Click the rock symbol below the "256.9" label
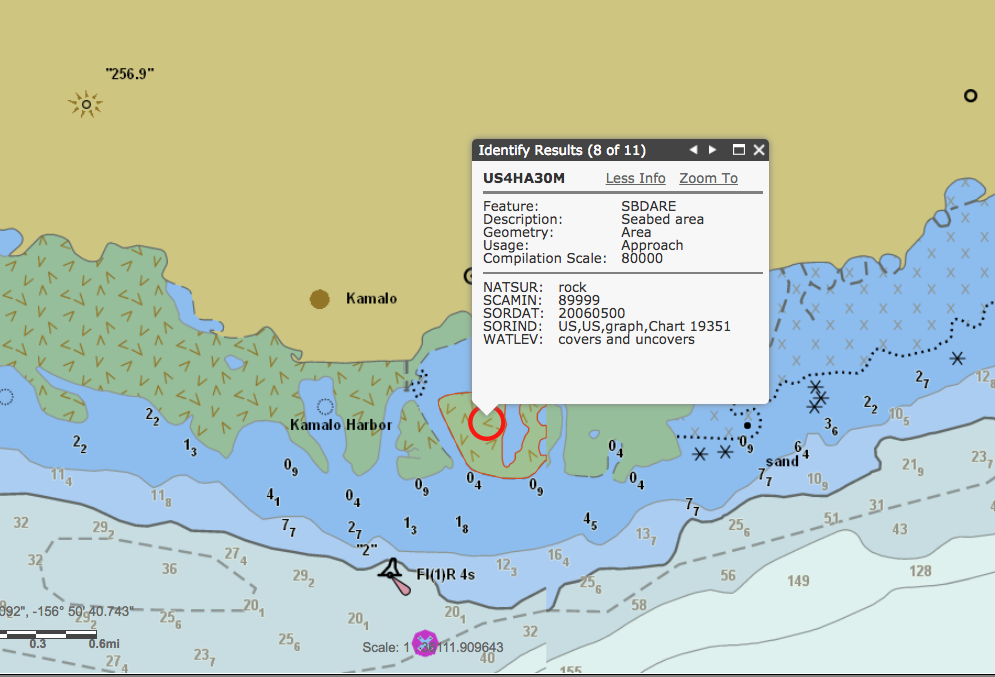995x677 pixels. (86, 103)
